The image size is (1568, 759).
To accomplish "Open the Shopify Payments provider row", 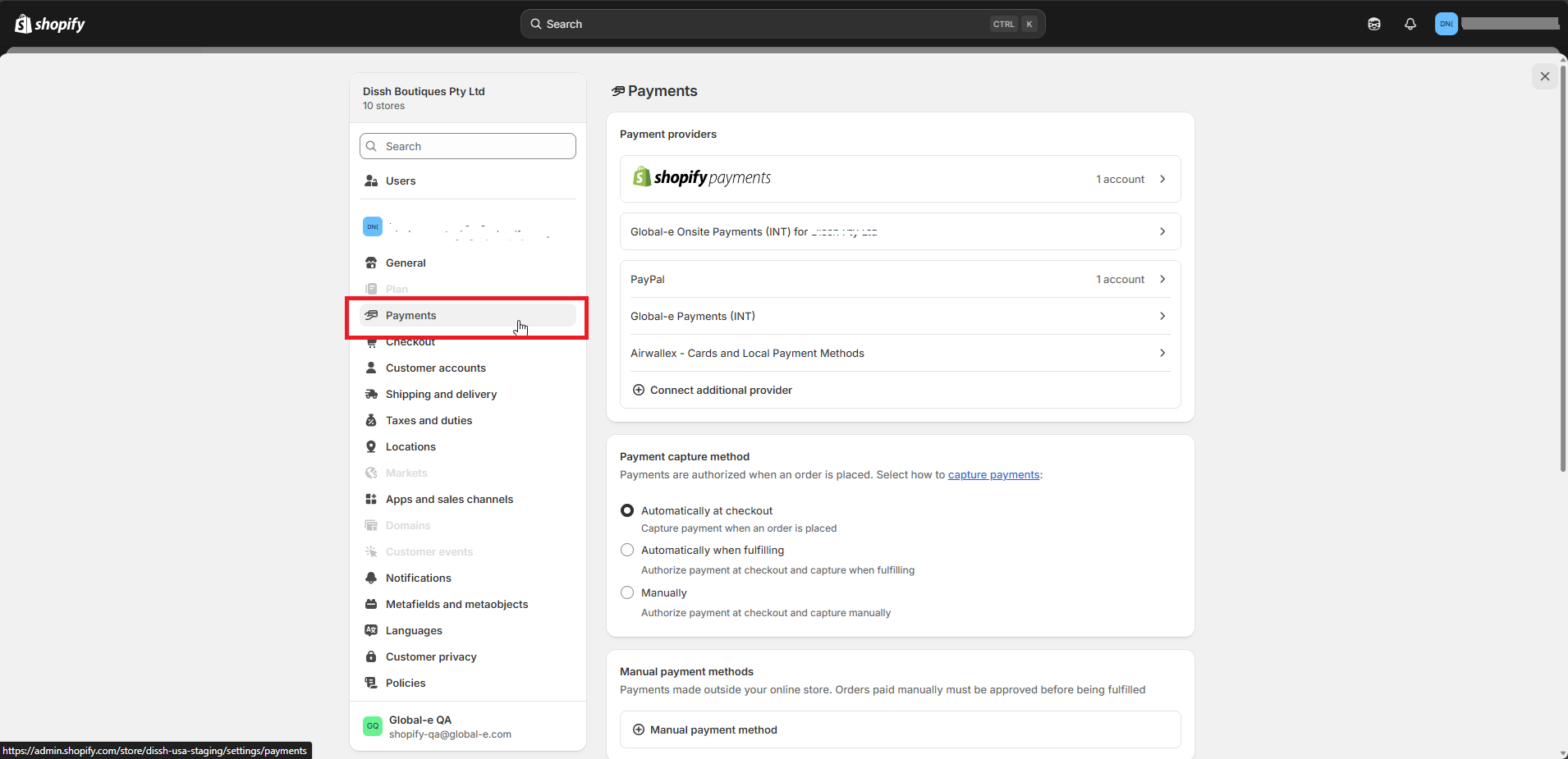I will click(x=900, y=179).
